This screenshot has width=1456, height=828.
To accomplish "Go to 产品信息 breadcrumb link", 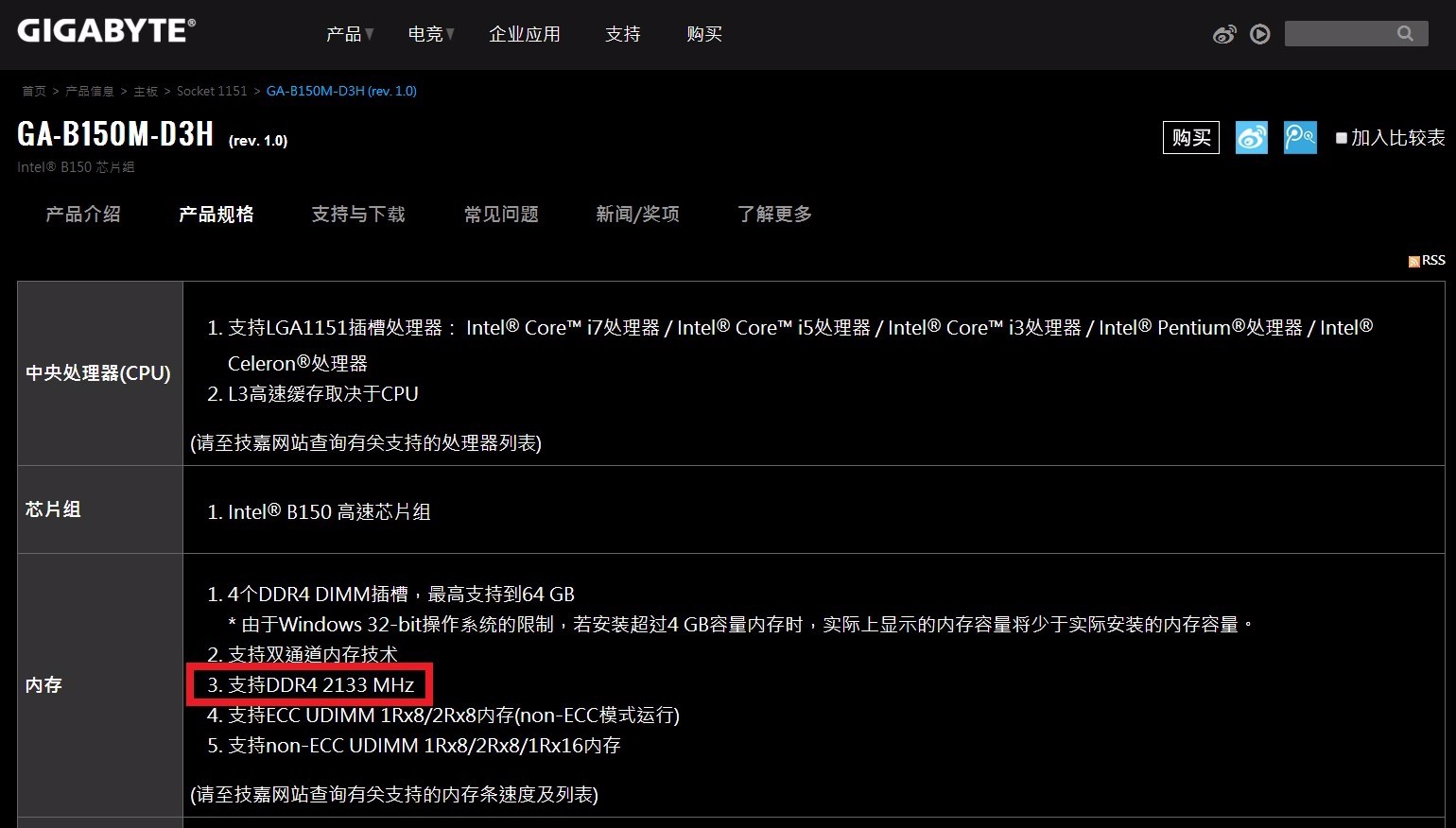I will [x=90, y=91].
